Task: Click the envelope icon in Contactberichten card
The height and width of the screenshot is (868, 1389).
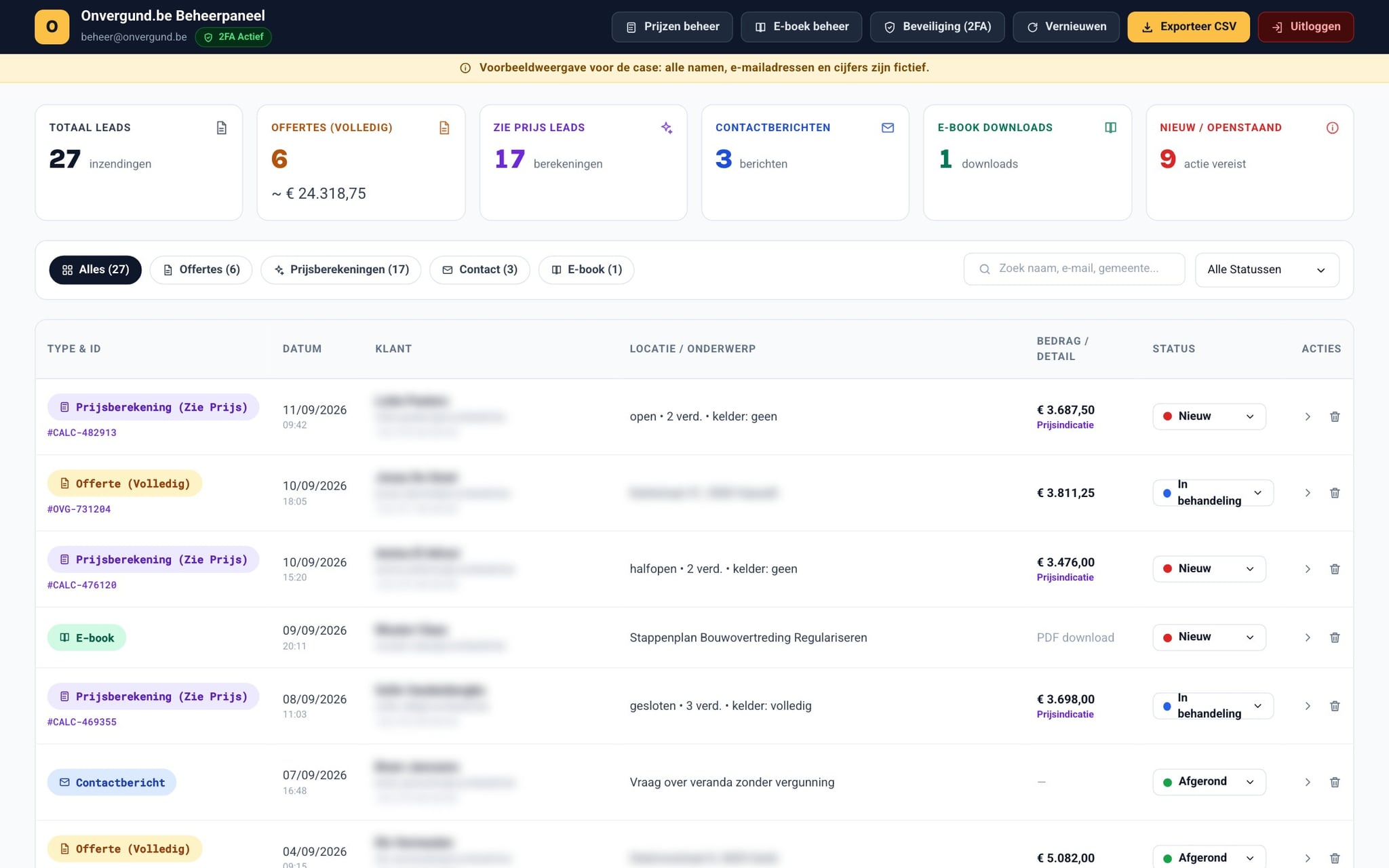Action: click(x=888, y=127)
